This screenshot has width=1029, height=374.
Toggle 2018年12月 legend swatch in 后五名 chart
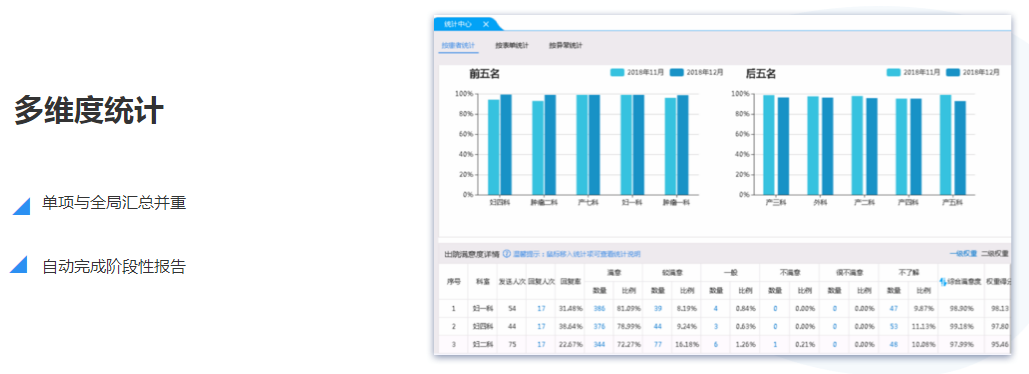[954, 72]
